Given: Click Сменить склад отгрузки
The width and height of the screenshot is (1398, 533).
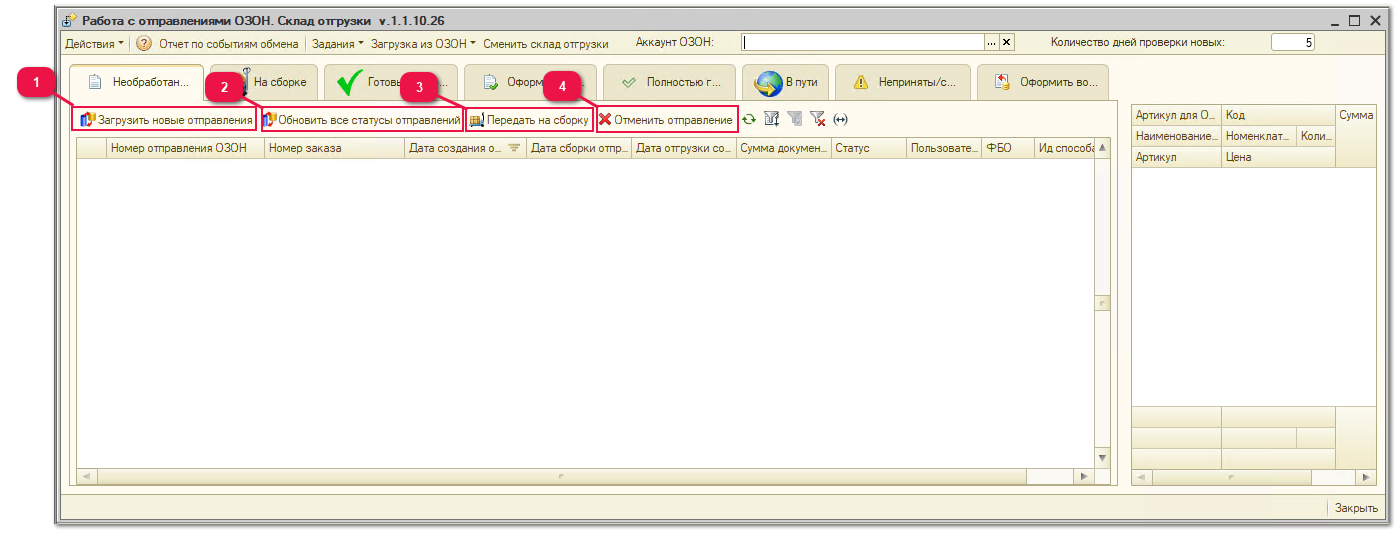Looking at the screenshot, I should click(546, 44).
